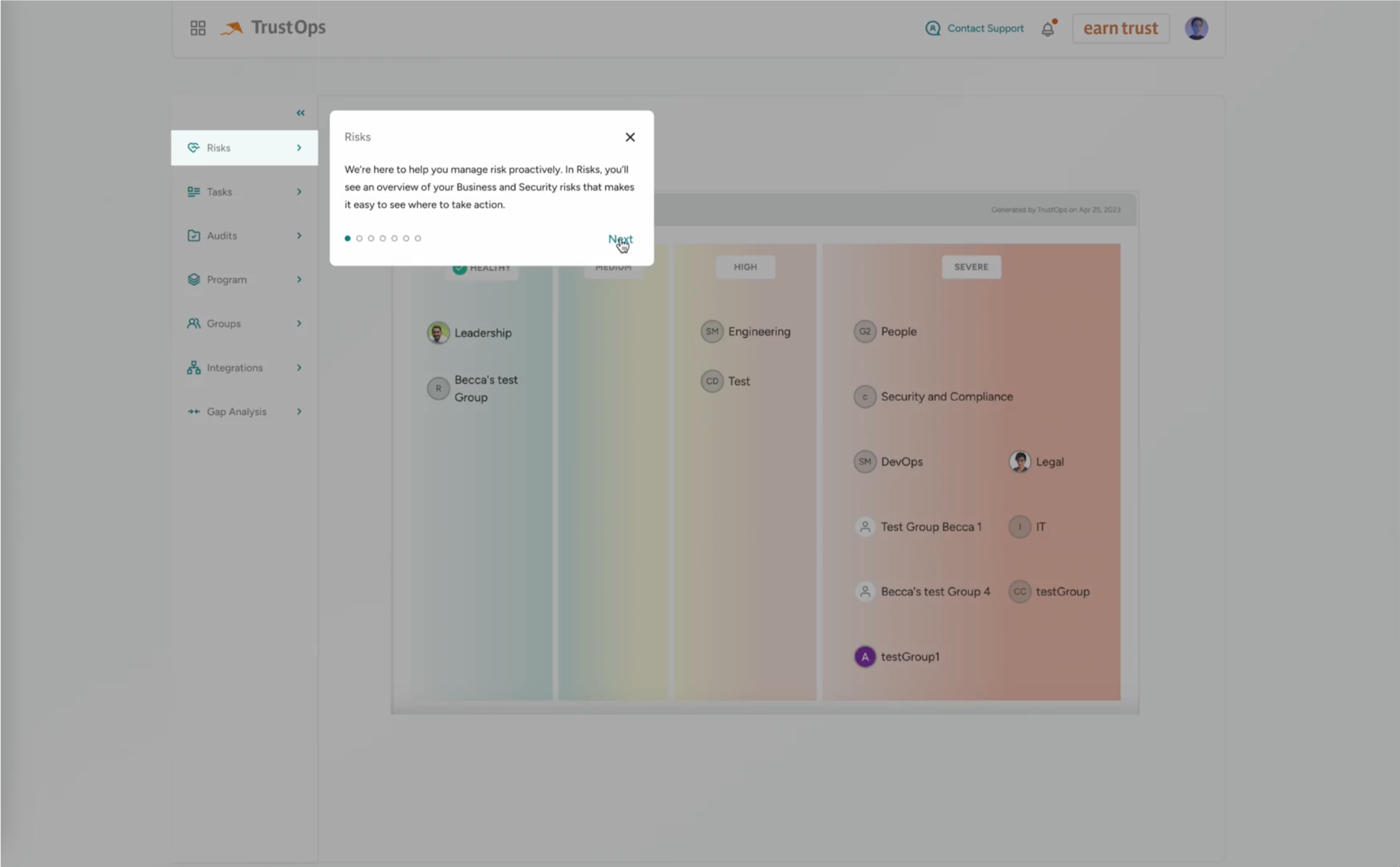Image resolution: width=1400 pixels, height=867 pixels.
Task: Click the app grid icon beside TrustOps logo
Action: pos(198,28)
